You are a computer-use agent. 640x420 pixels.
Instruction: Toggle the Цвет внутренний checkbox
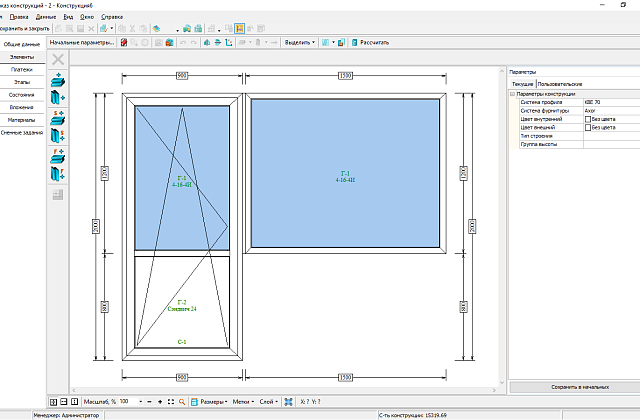tap(588, 119)
